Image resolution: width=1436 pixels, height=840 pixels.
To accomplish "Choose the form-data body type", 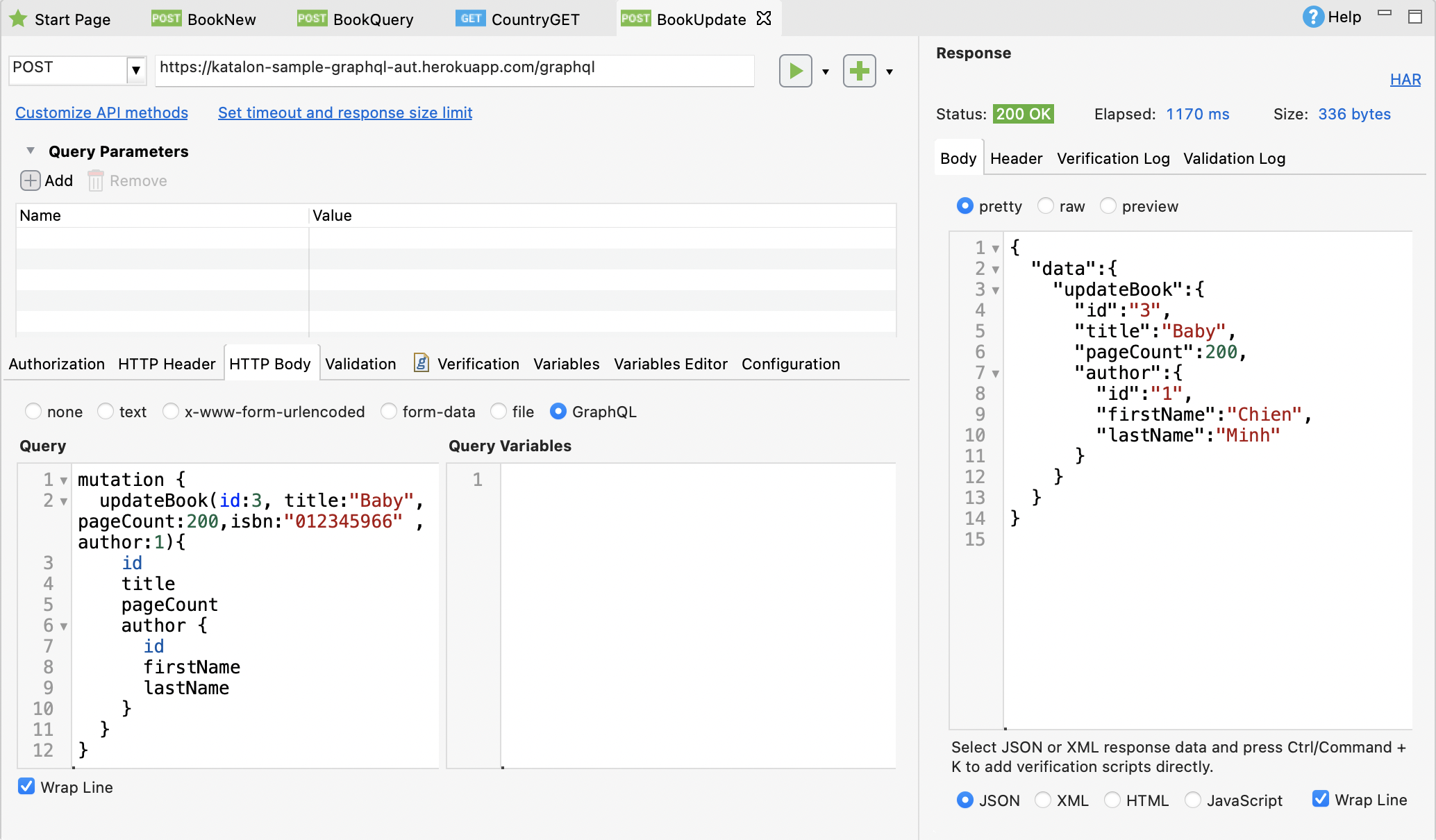I will (x=389, y=412).
